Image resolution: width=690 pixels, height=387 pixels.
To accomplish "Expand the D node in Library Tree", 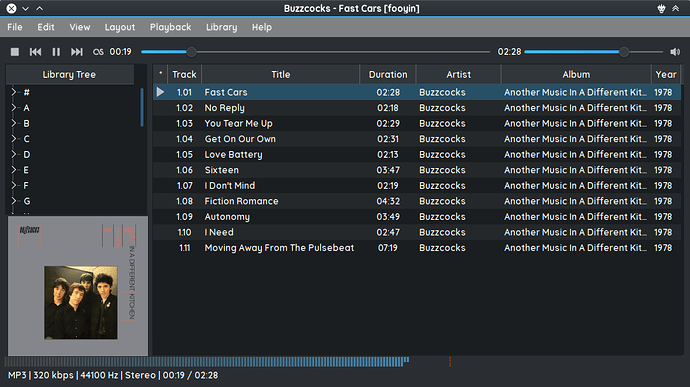I will 14,154.
